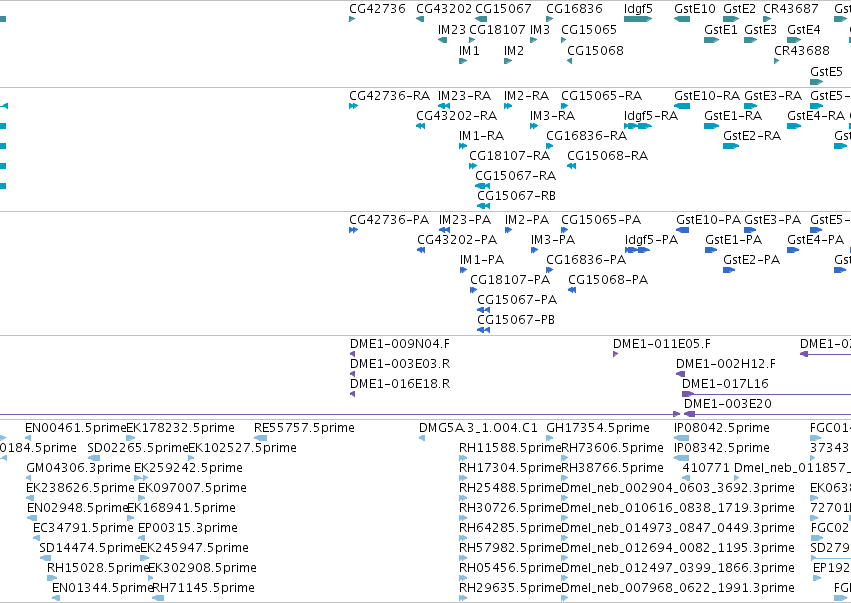Click the CG15065 gene label
The image size is (851, 603).
589,30
